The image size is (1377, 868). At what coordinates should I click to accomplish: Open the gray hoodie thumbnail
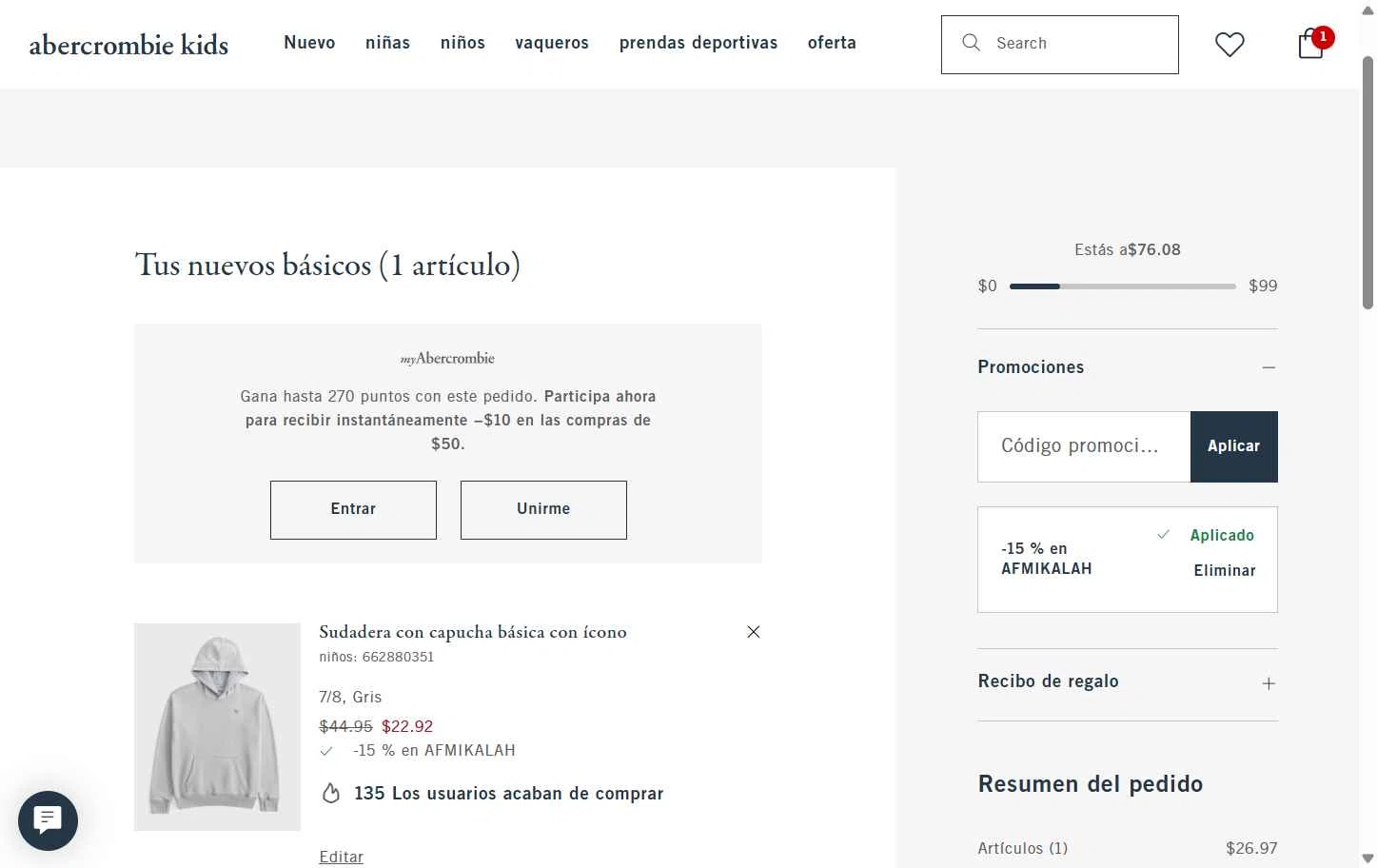click(217, 727)
